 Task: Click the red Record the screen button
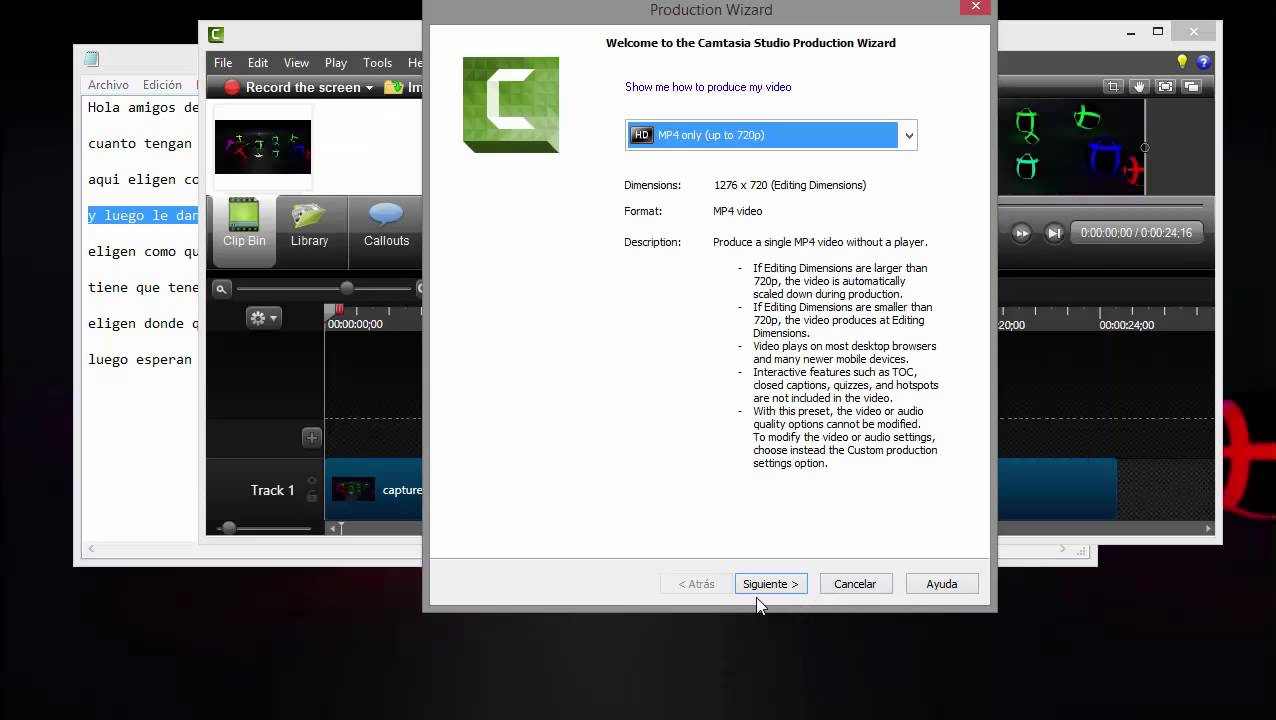[291, 87]
